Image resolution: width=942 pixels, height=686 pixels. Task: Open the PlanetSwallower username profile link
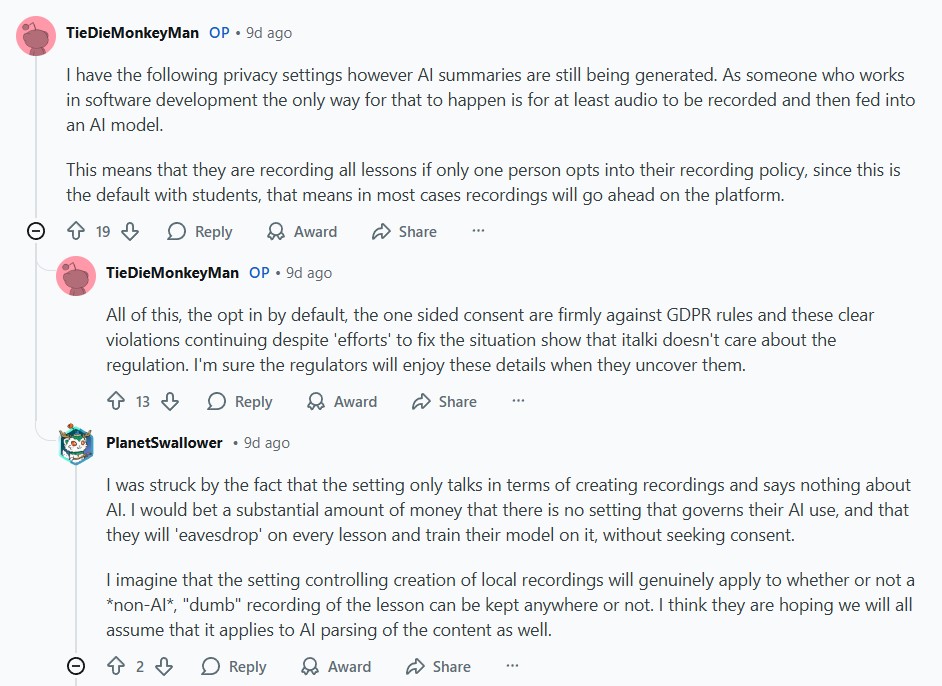coord(164,442)
